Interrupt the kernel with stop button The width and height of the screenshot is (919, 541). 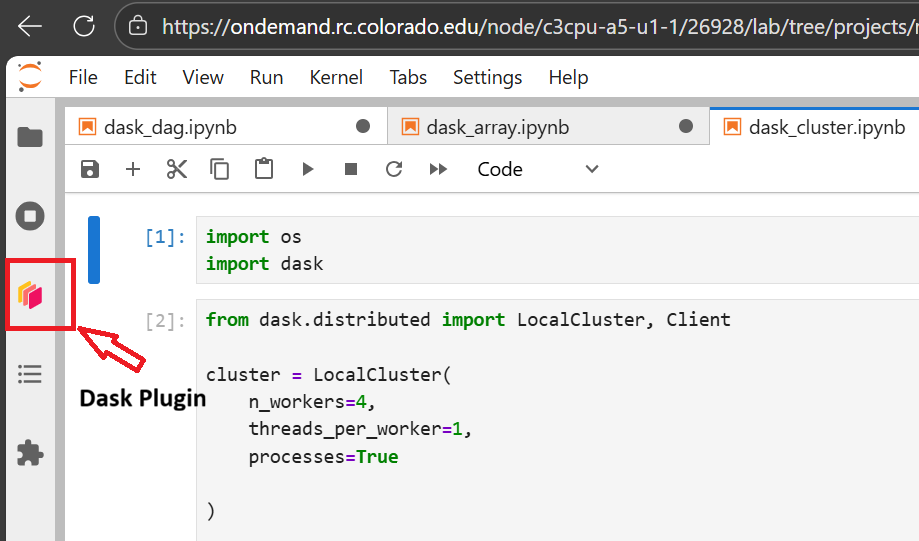click(x=351, y=169)
